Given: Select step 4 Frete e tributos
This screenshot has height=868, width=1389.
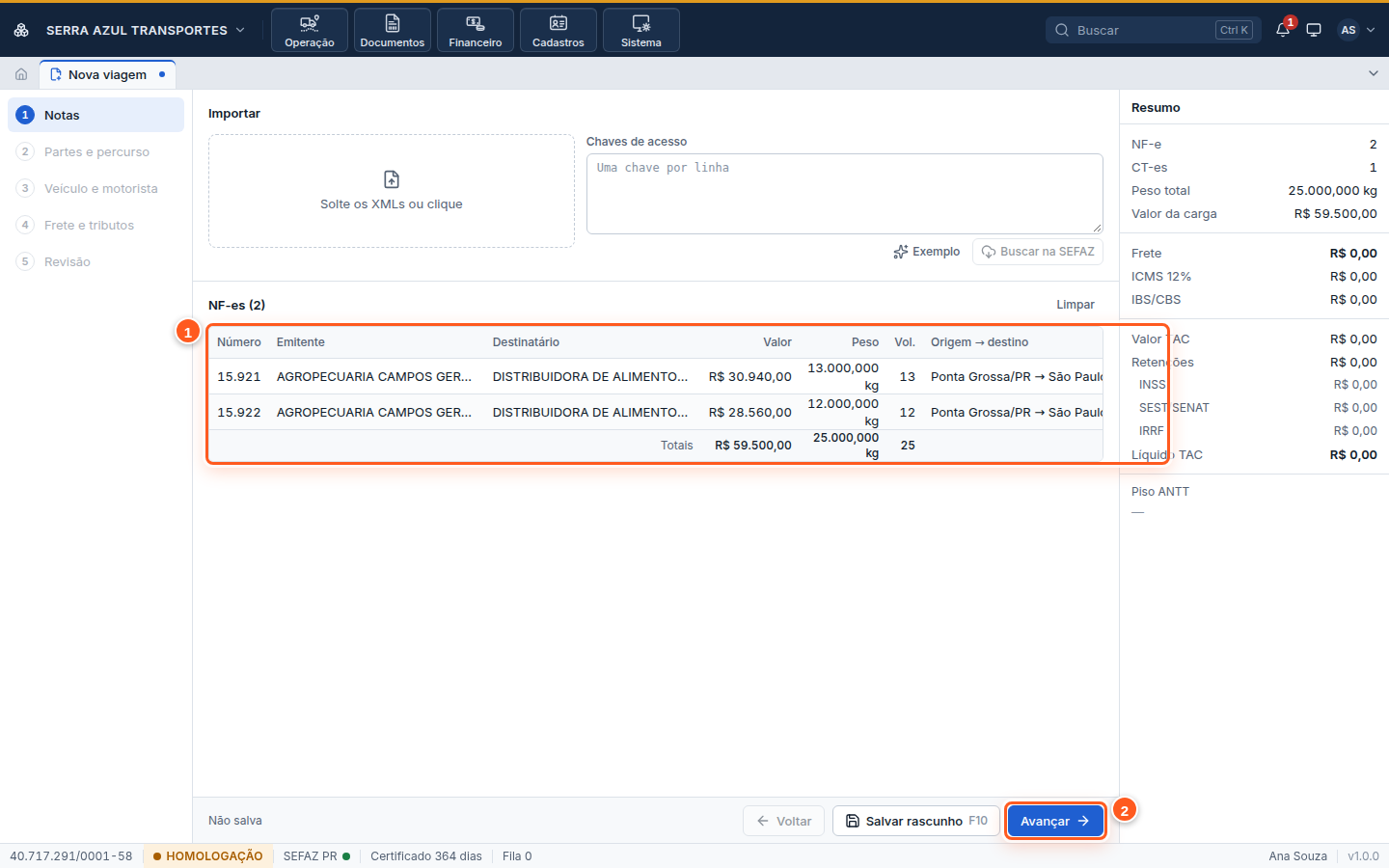Looking at the screenshot, I should tap(96, 225).
